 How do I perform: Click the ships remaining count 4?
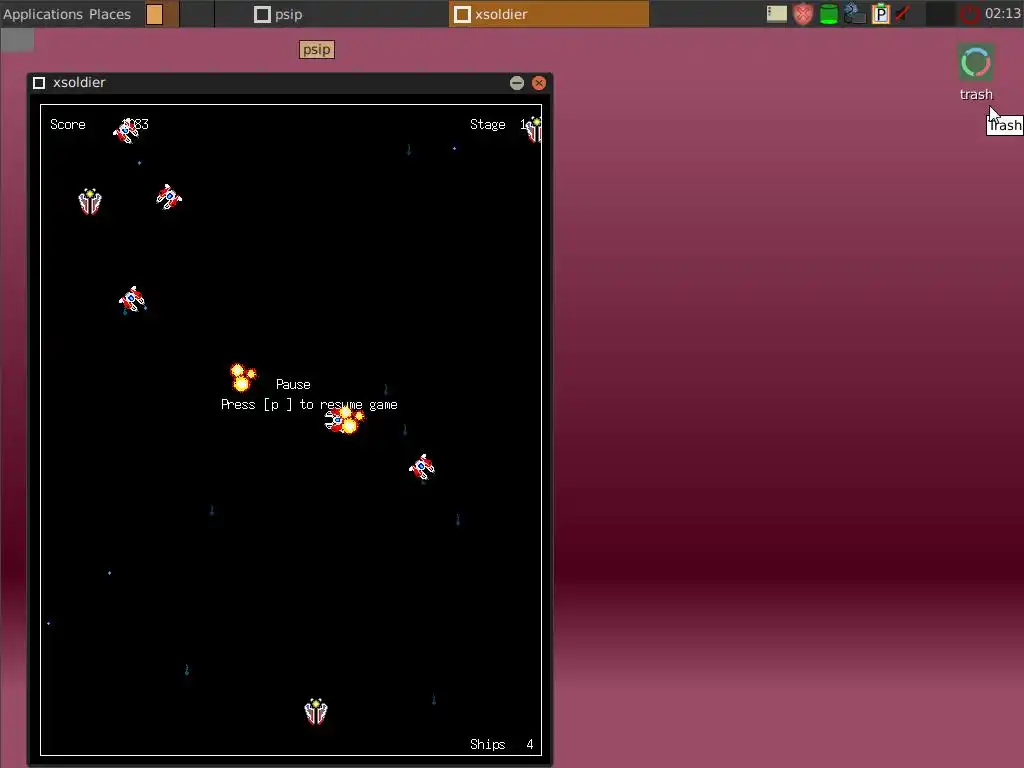coord(530,744)
